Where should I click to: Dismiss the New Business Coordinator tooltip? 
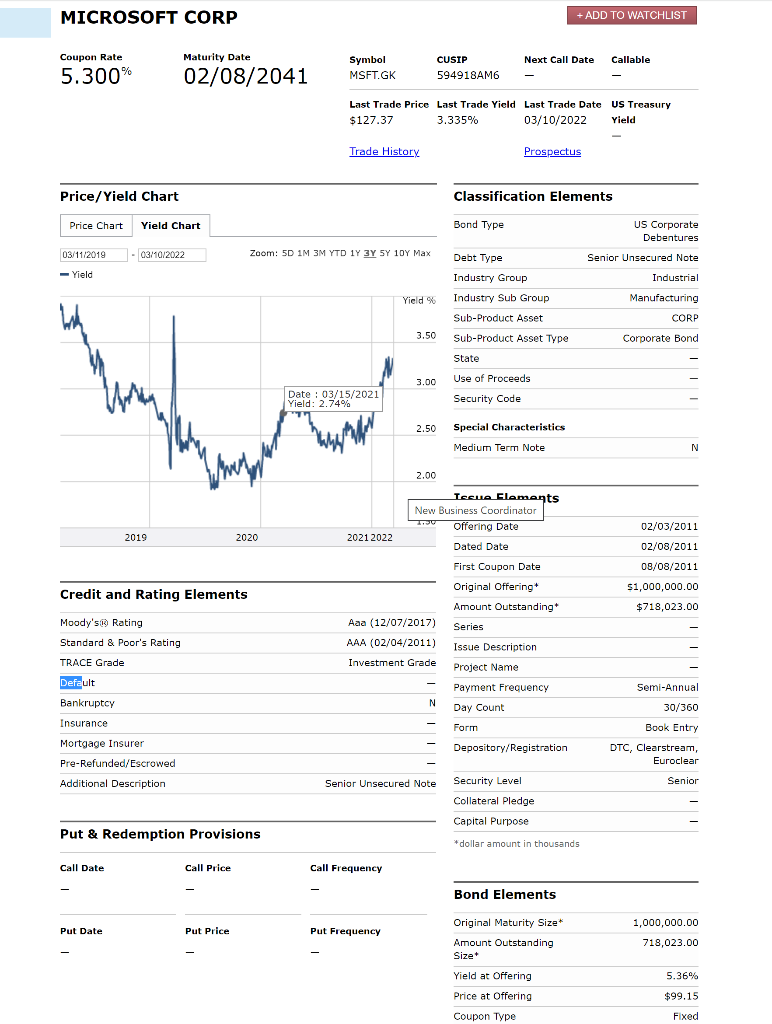tap(476, 510)
